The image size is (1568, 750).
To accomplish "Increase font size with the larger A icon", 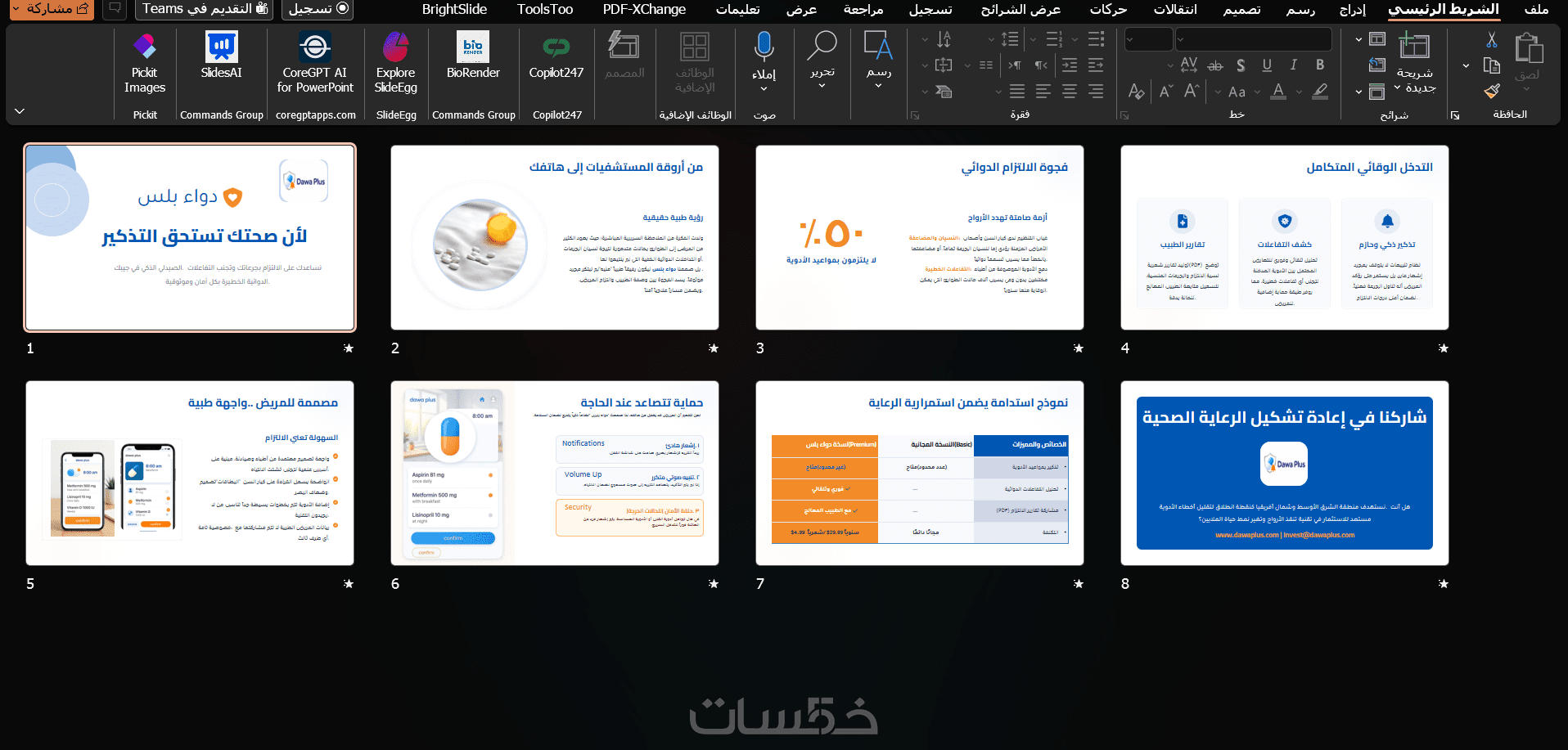I will (x=1192, y=91).
